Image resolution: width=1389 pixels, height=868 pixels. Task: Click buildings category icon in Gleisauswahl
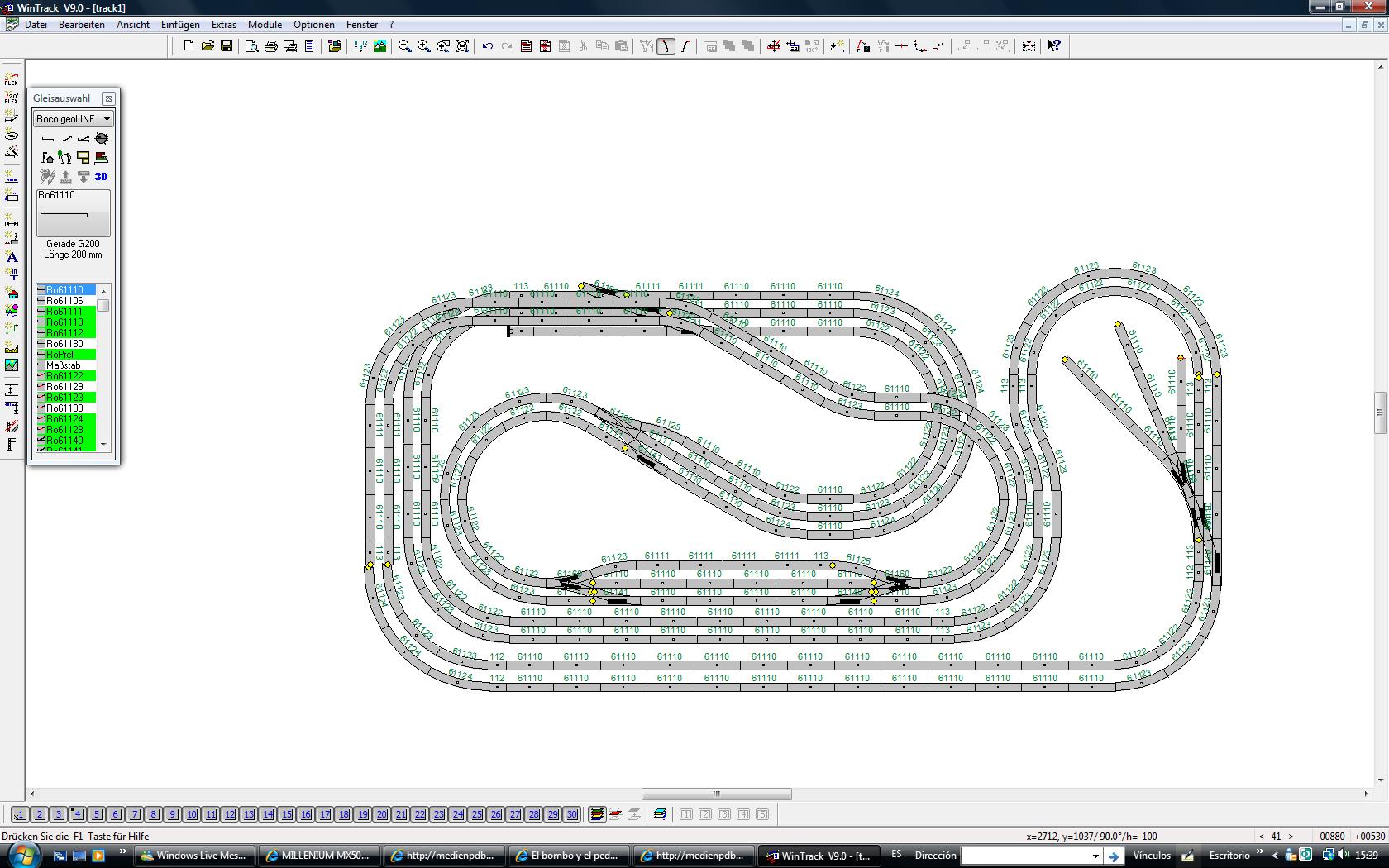(48, 157)
